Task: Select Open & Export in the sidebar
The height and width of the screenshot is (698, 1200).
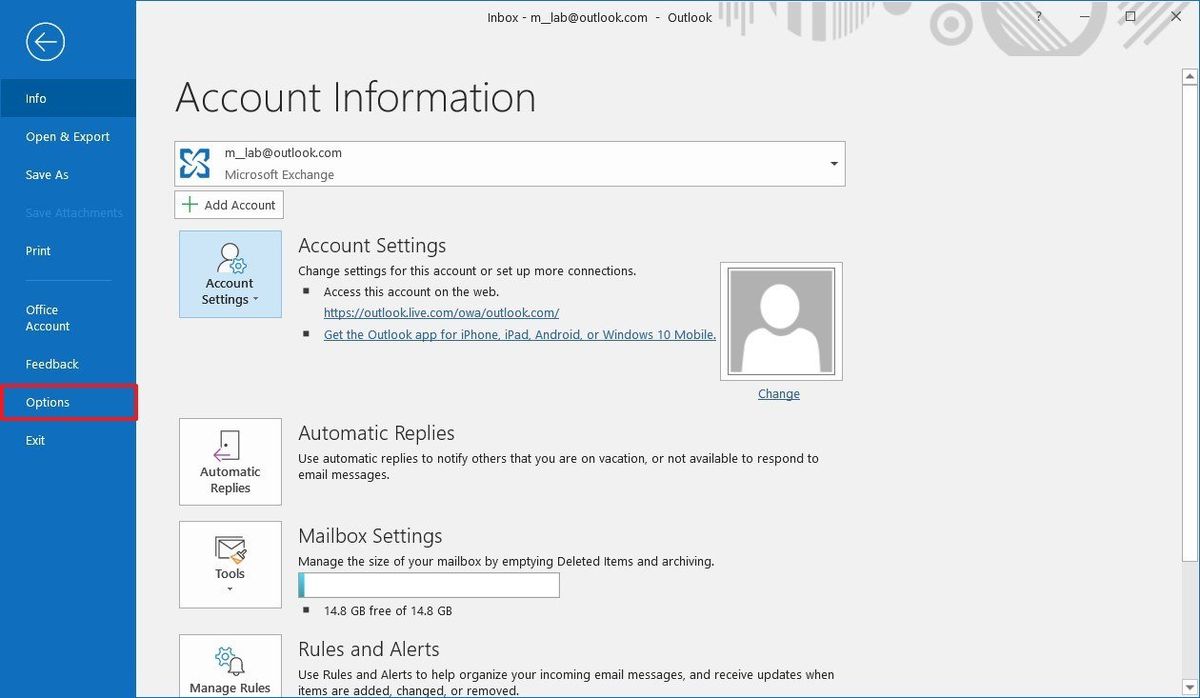Action: 68,136
